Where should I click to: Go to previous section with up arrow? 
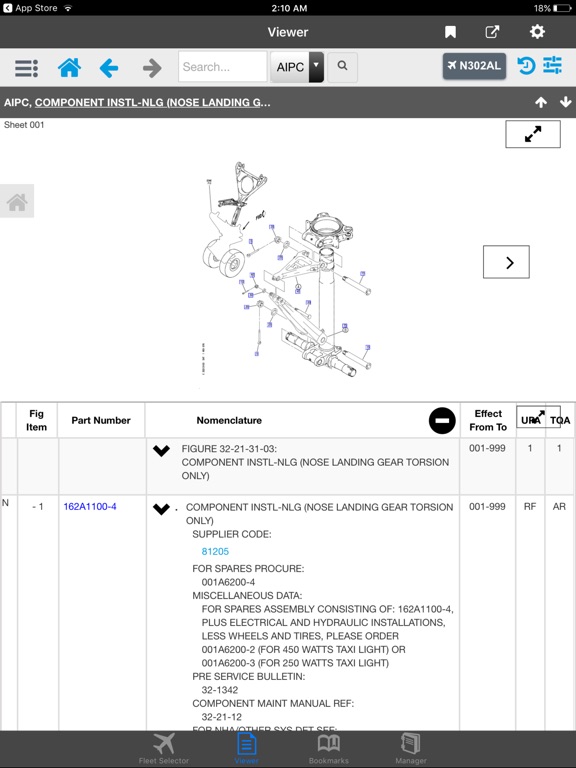pos(541,102)
